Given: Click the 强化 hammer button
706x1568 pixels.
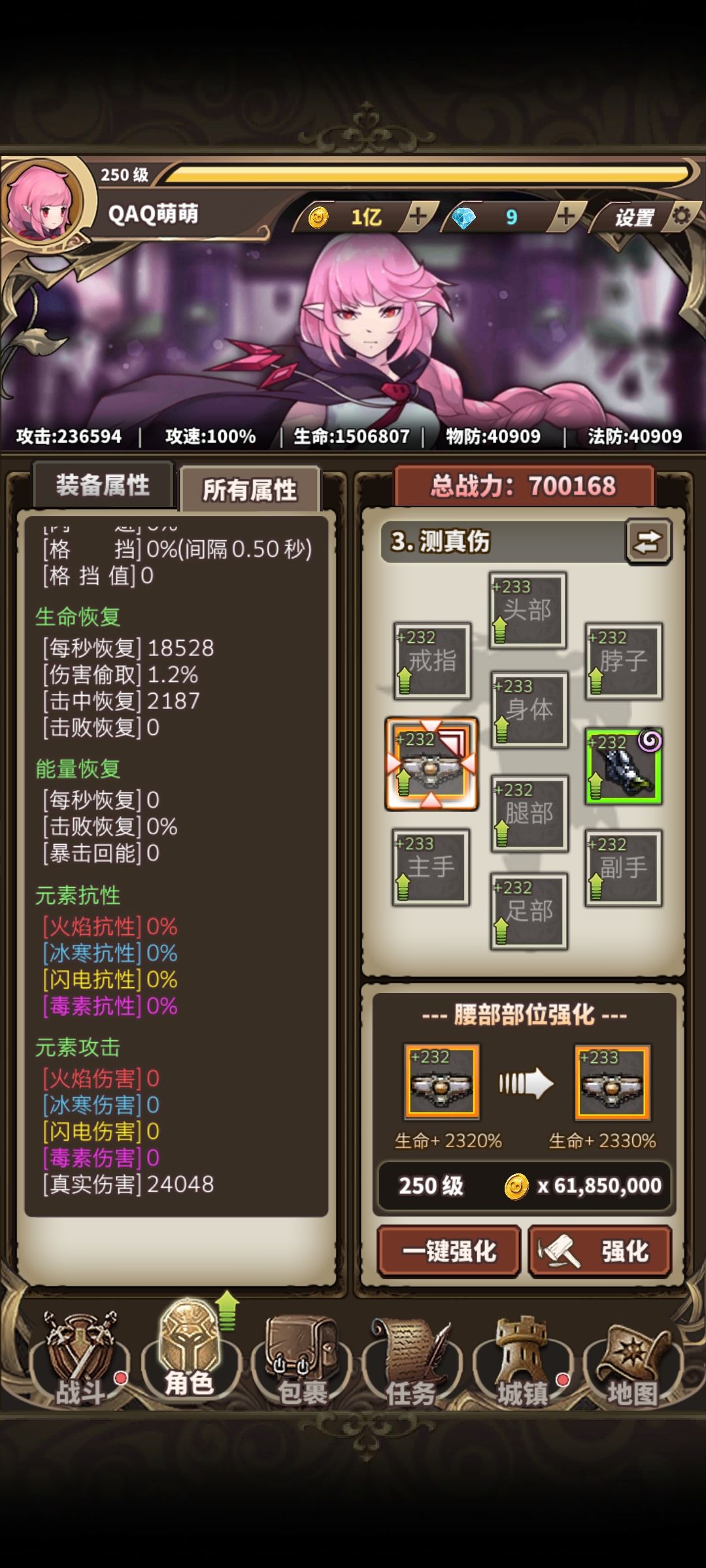Looking at the screenshot, I should pyautogui.click(x=600, y=1251).
